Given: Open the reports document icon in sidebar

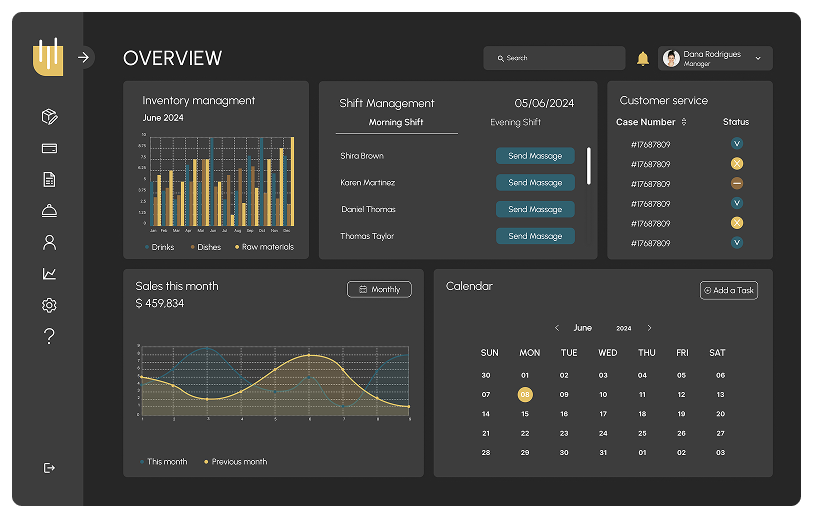Looking at the screenshot, I should (x=49, y=180).
